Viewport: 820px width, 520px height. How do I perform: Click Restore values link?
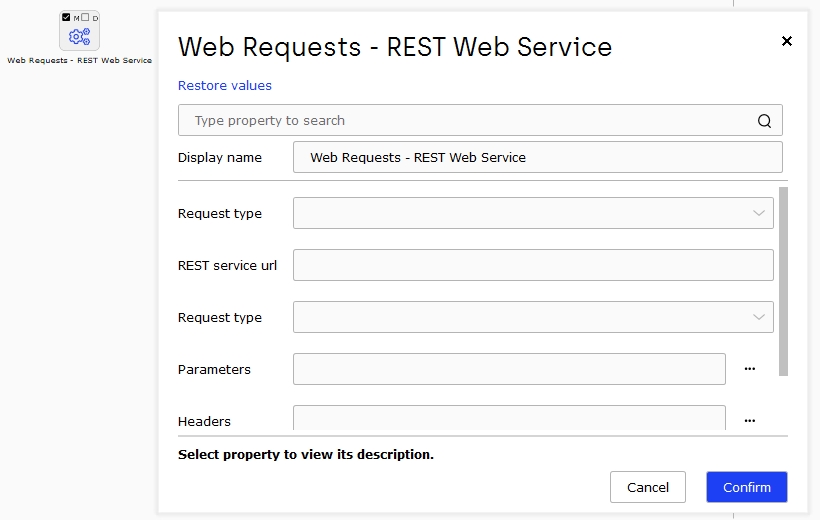pyautogui.click(x=225, y=85)
